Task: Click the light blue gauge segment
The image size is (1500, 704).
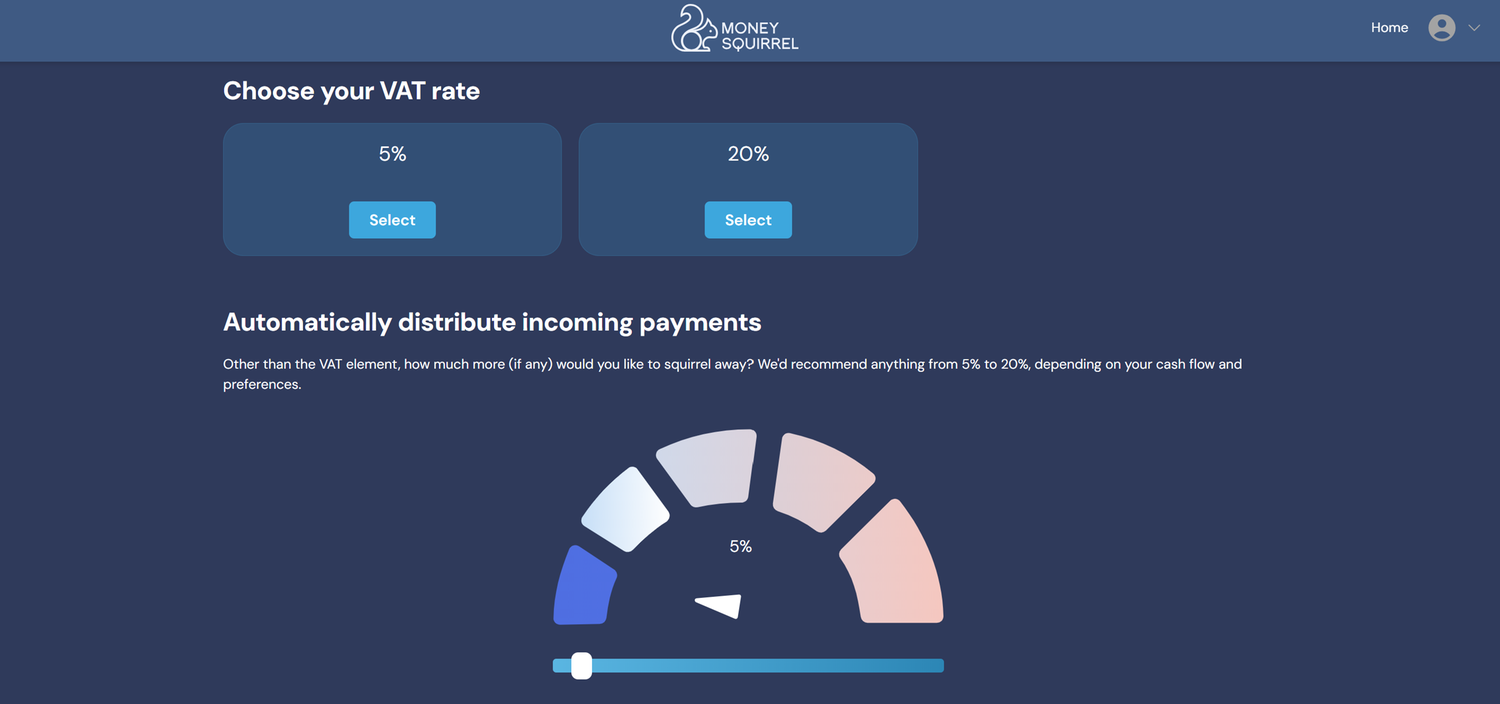Action: (x=625, y=508)
